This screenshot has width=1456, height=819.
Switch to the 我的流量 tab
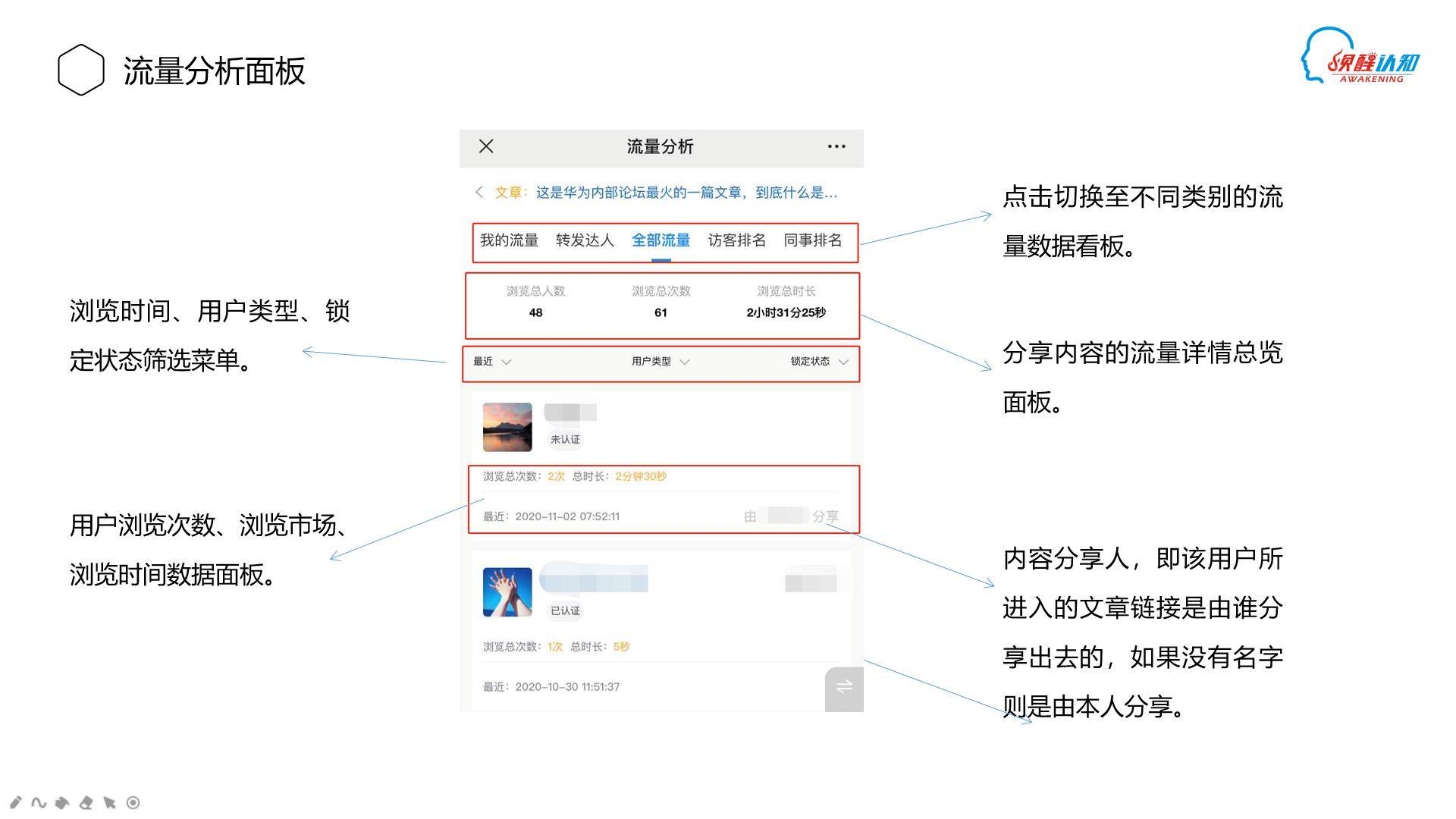[510, 240]
